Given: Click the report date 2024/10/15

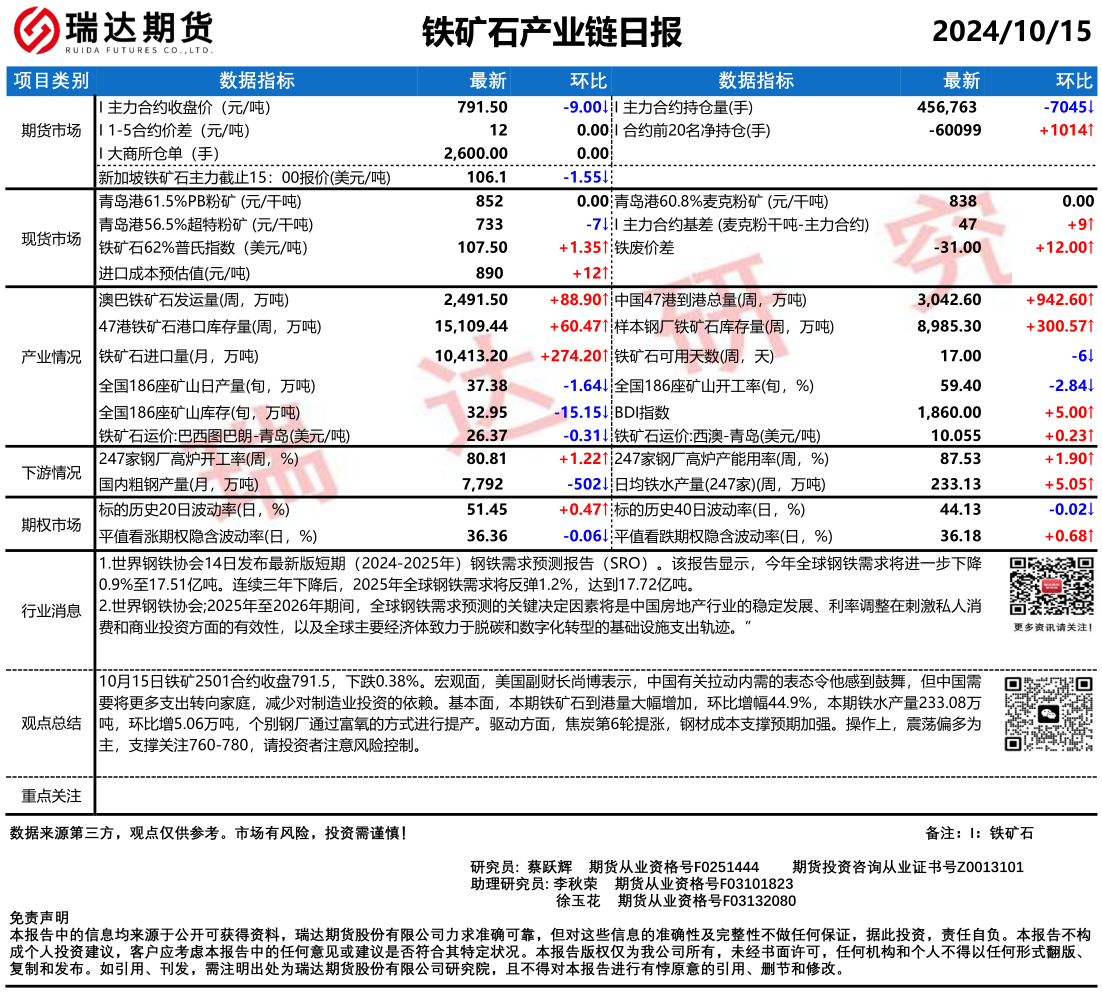Looking at the screenshot, I should point(1010,32).
